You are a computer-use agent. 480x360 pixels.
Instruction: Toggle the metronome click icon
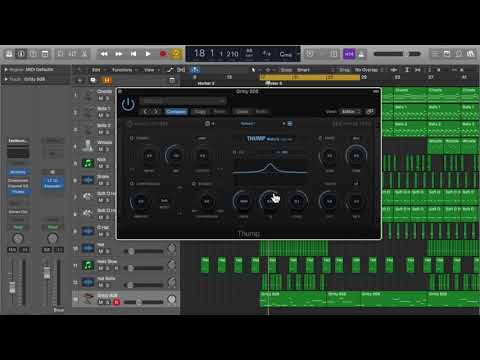(362, 54)
